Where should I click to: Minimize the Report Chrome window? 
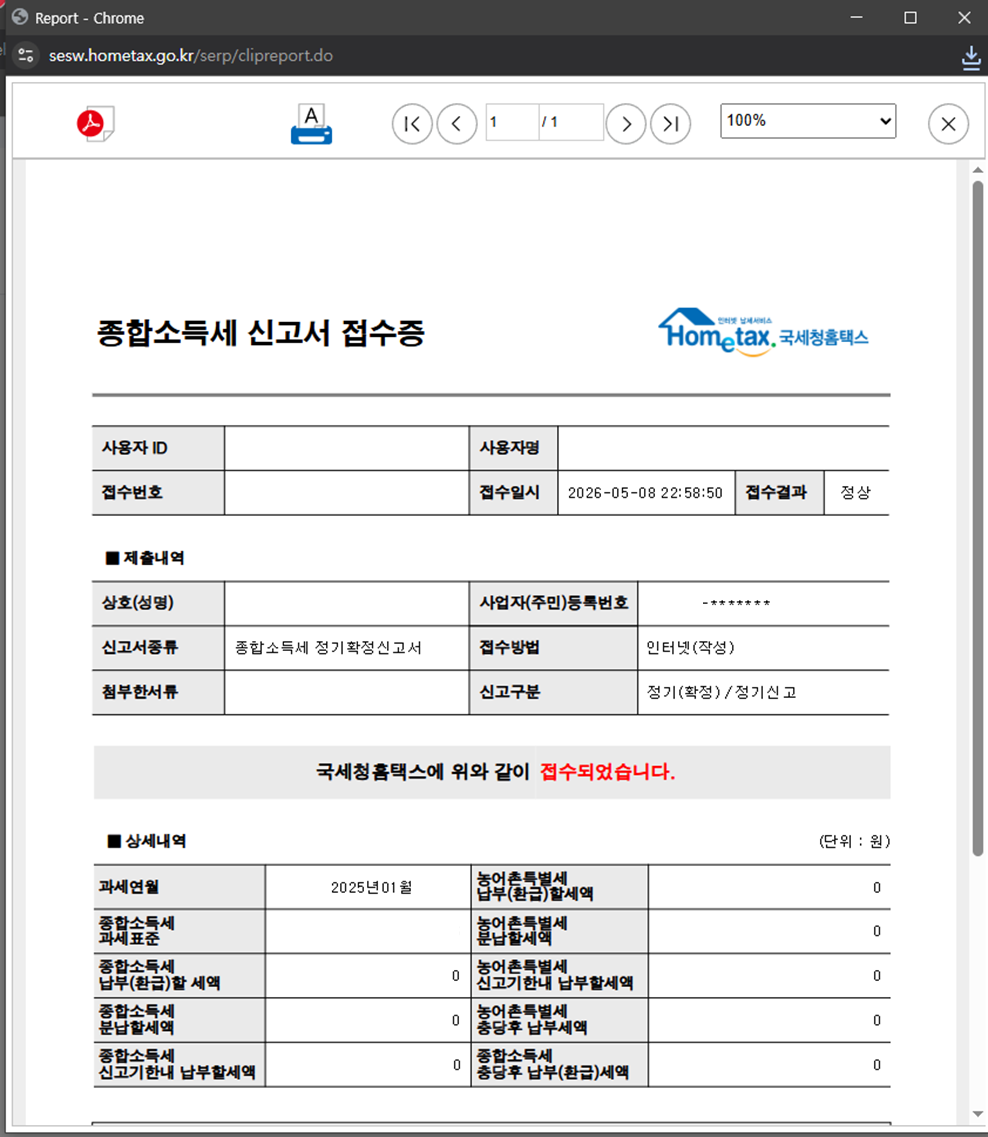[857, 17]
